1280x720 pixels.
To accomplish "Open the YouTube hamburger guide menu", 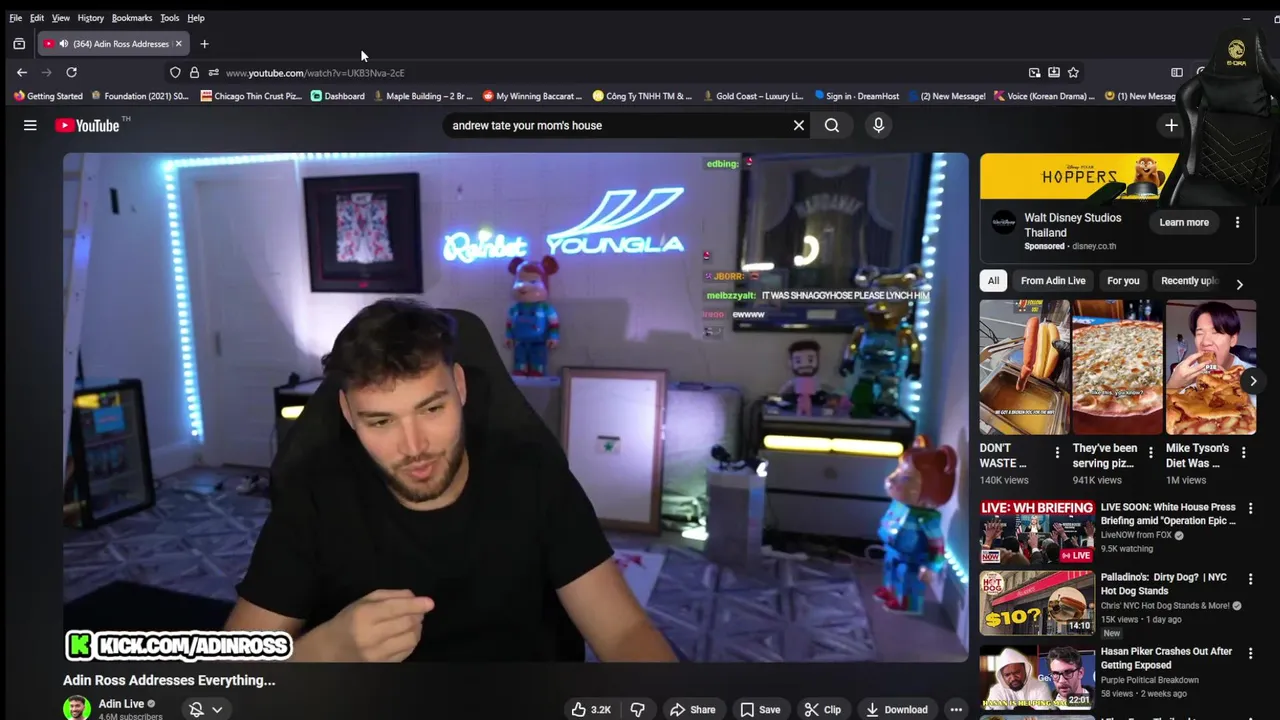I will point(30,125).
